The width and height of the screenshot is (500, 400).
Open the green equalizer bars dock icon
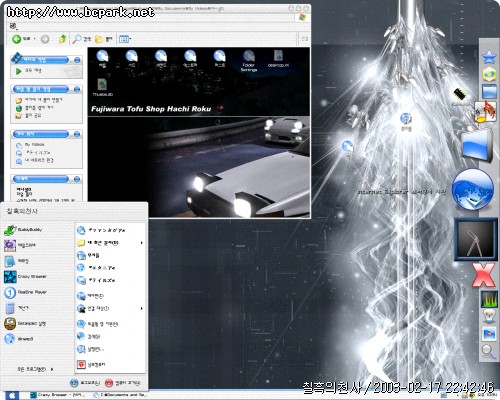[x=489, y=299]
